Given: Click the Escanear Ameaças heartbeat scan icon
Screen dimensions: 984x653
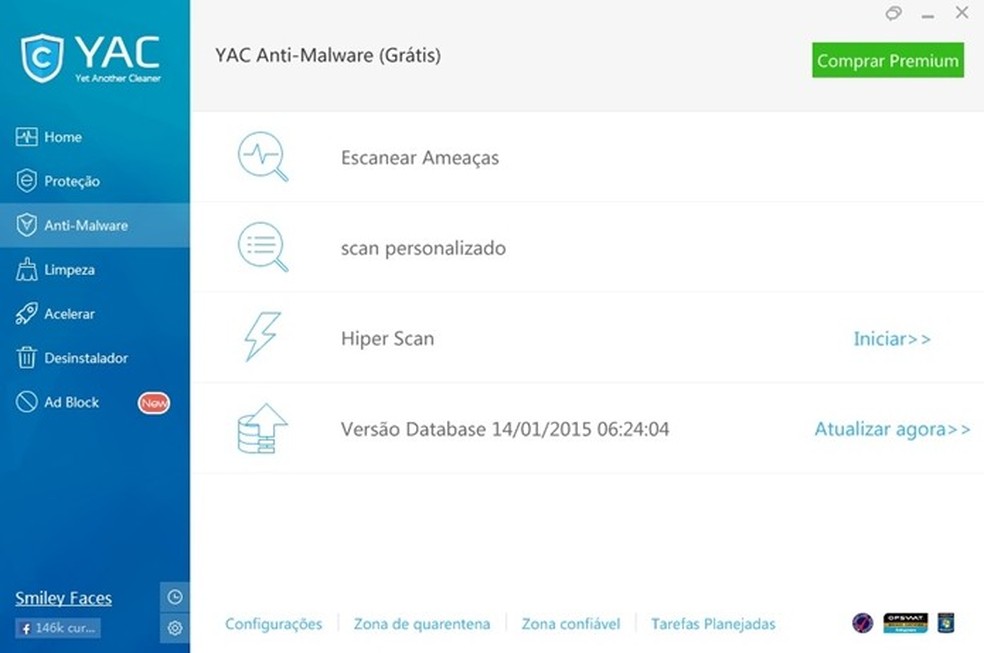Looking at the screenshot, I should (263, 156).
